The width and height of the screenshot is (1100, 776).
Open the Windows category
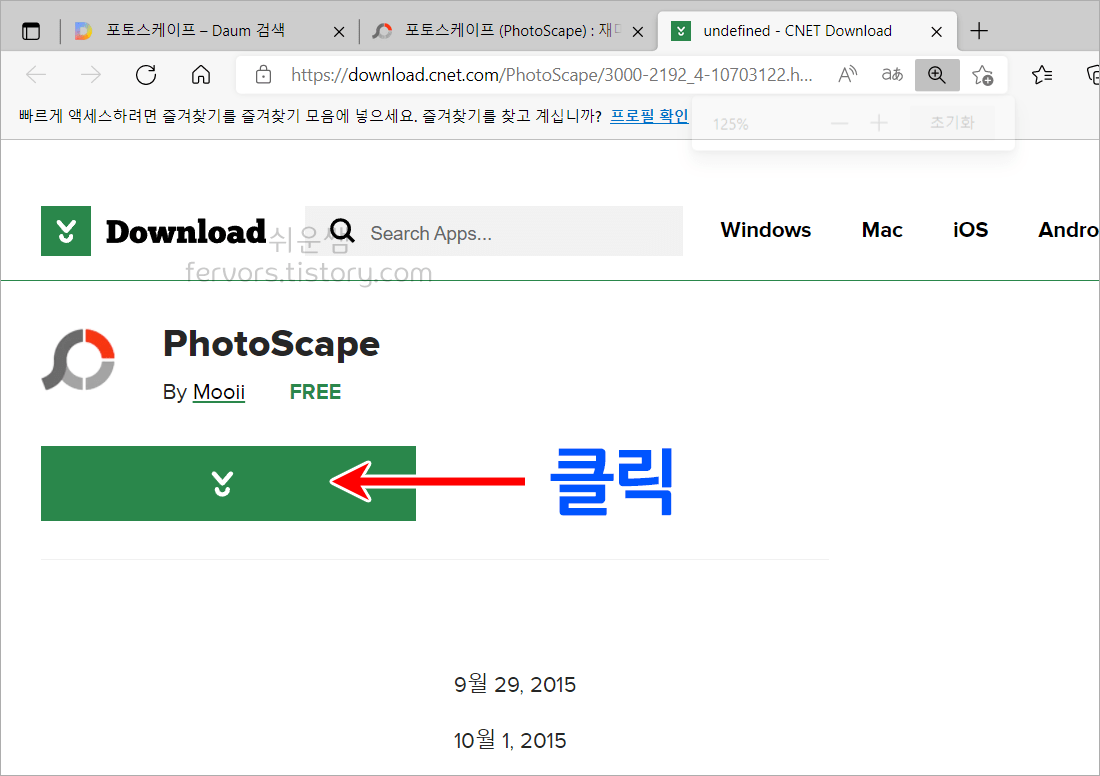coord(765,230)
